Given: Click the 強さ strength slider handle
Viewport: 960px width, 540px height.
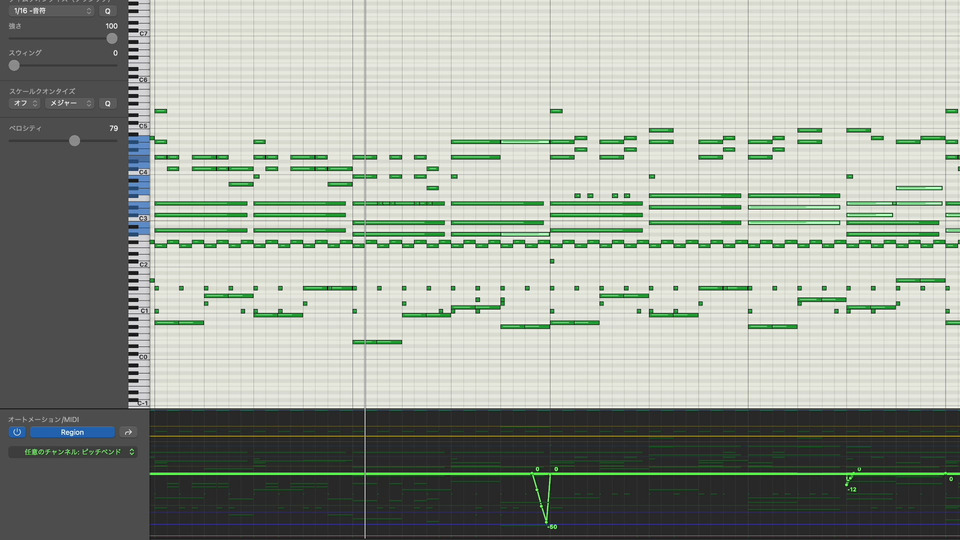Looking at the screenshot, I should [x=112, y=39].
